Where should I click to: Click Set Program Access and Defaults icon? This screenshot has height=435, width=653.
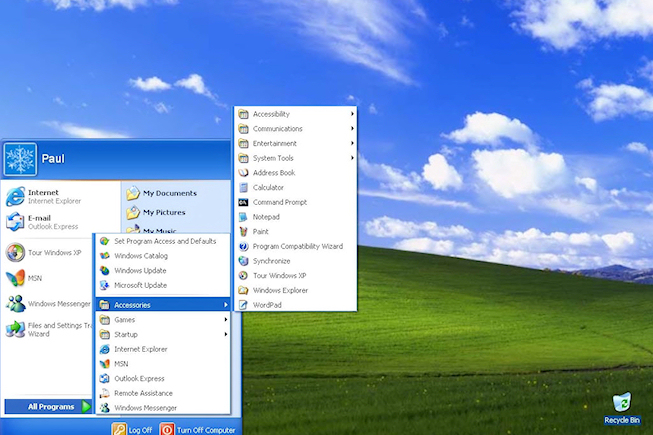coord(105,241)
